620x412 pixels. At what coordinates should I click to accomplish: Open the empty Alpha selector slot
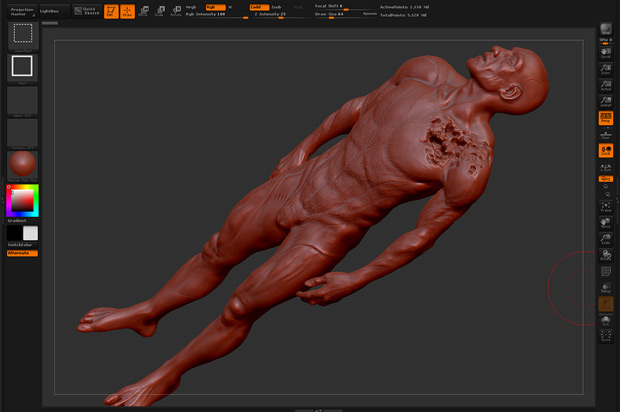[23, 101]
